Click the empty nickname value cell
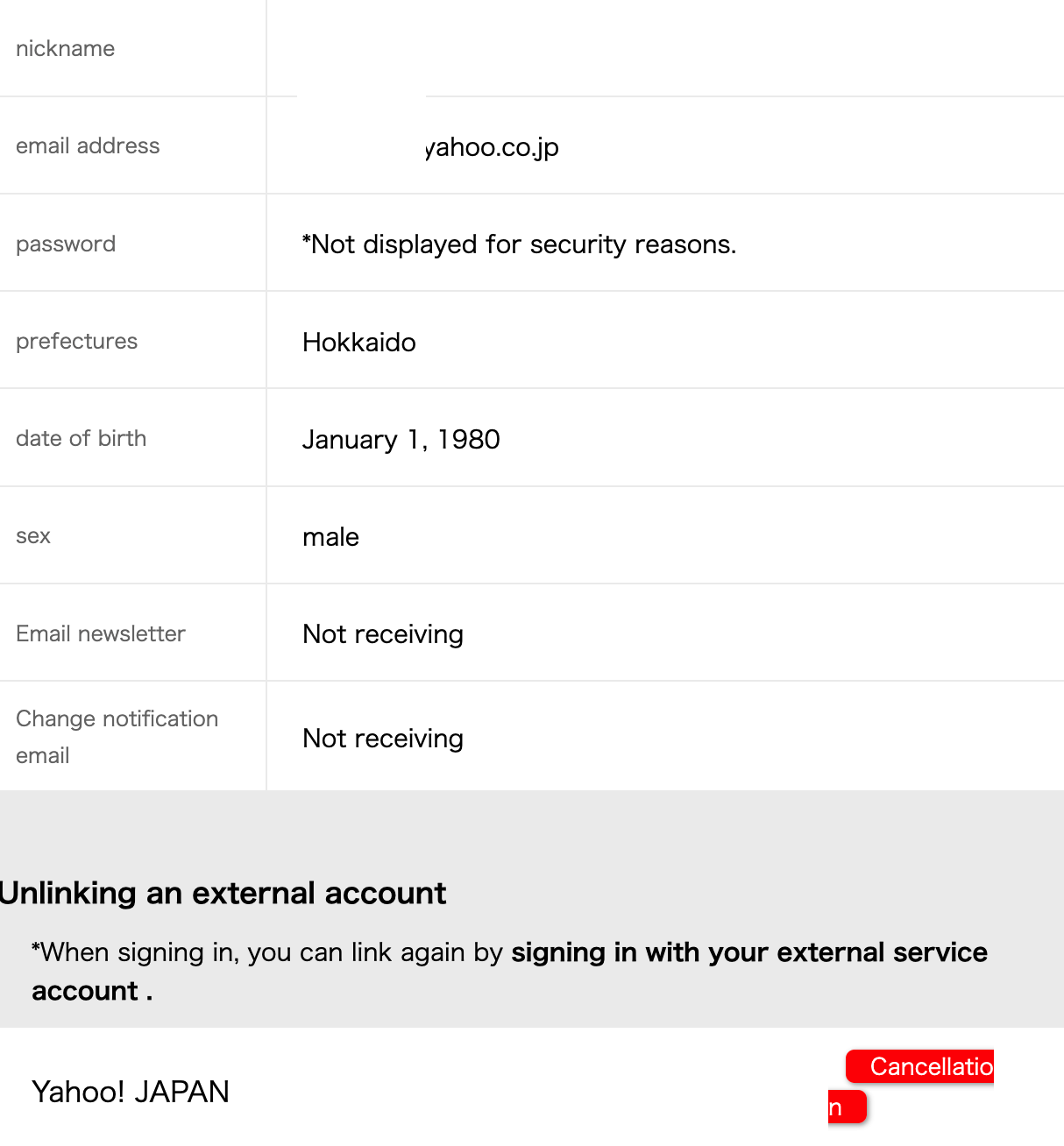Viewport: 1064px width, 1146px height. (664, 48)
